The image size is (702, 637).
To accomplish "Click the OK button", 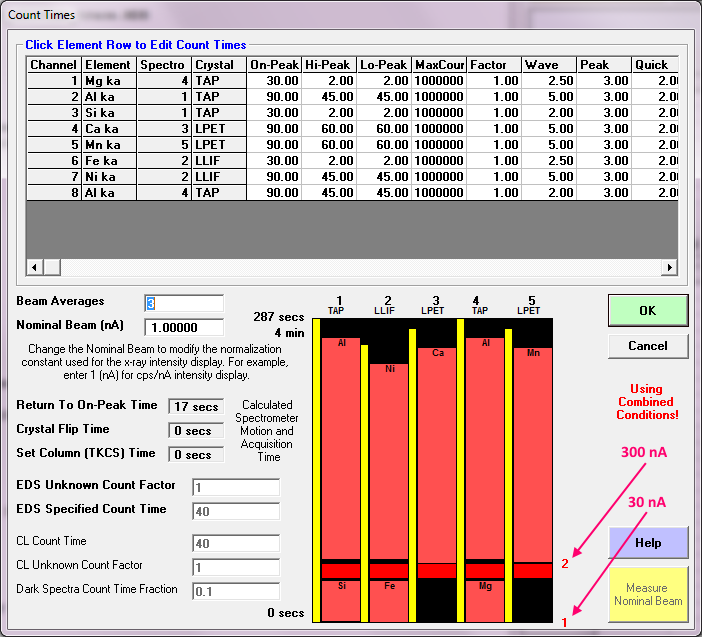I will pyautogui.click(x=647, y=310).
